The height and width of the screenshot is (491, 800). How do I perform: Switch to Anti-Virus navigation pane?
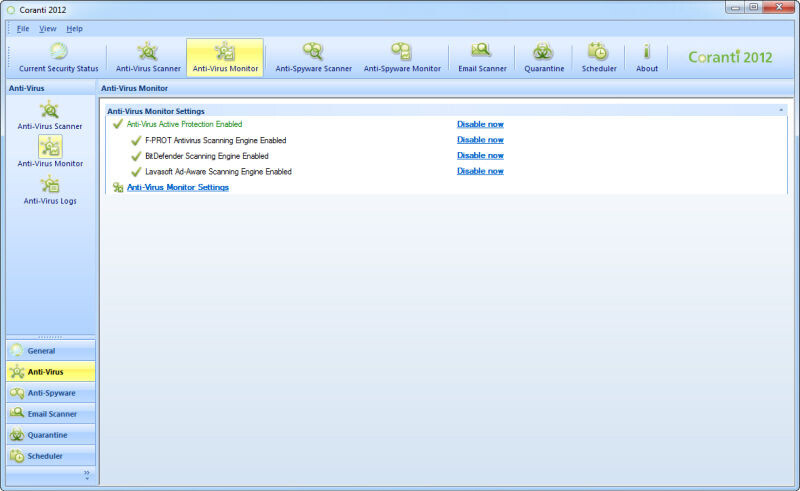51,372
